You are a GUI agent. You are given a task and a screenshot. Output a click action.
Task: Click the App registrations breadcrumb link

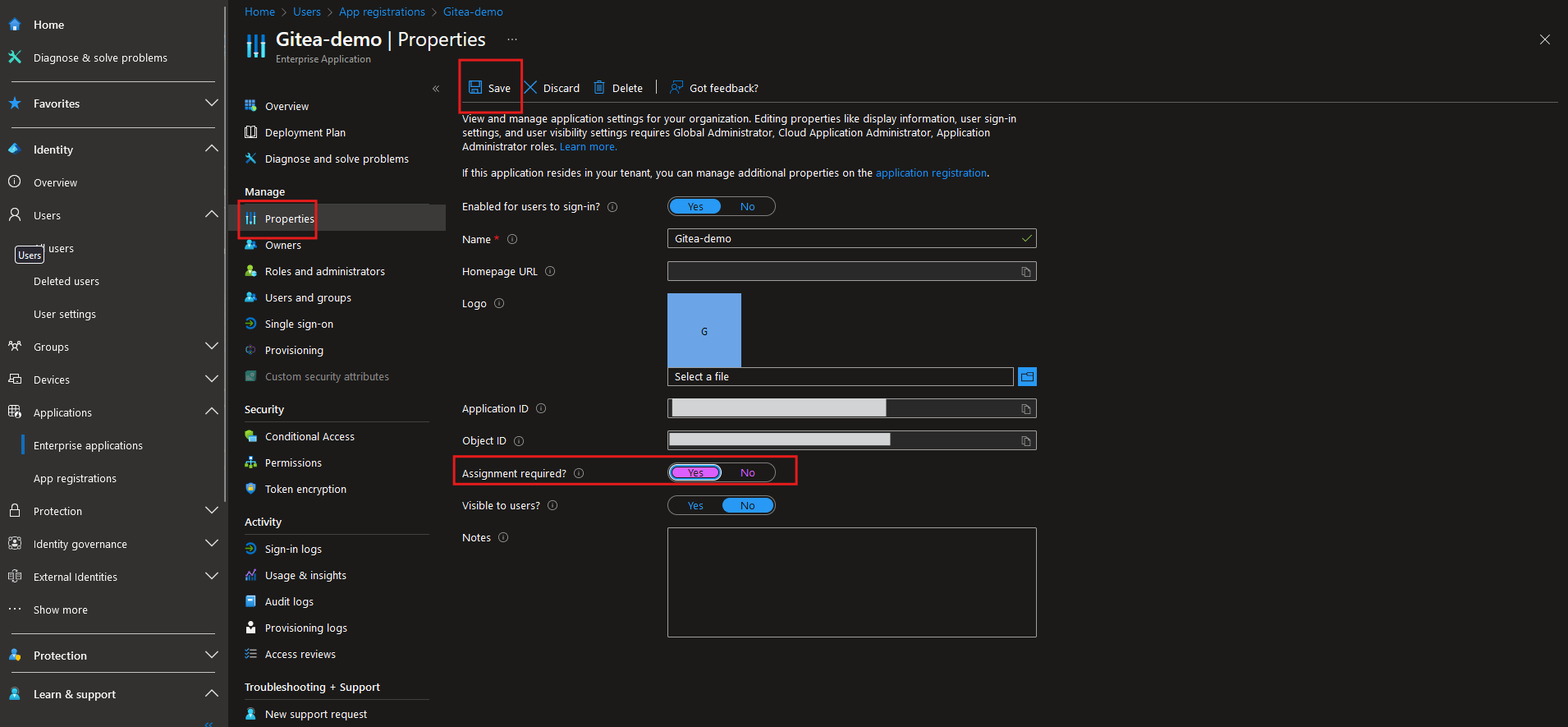click(x=382, y=12)
